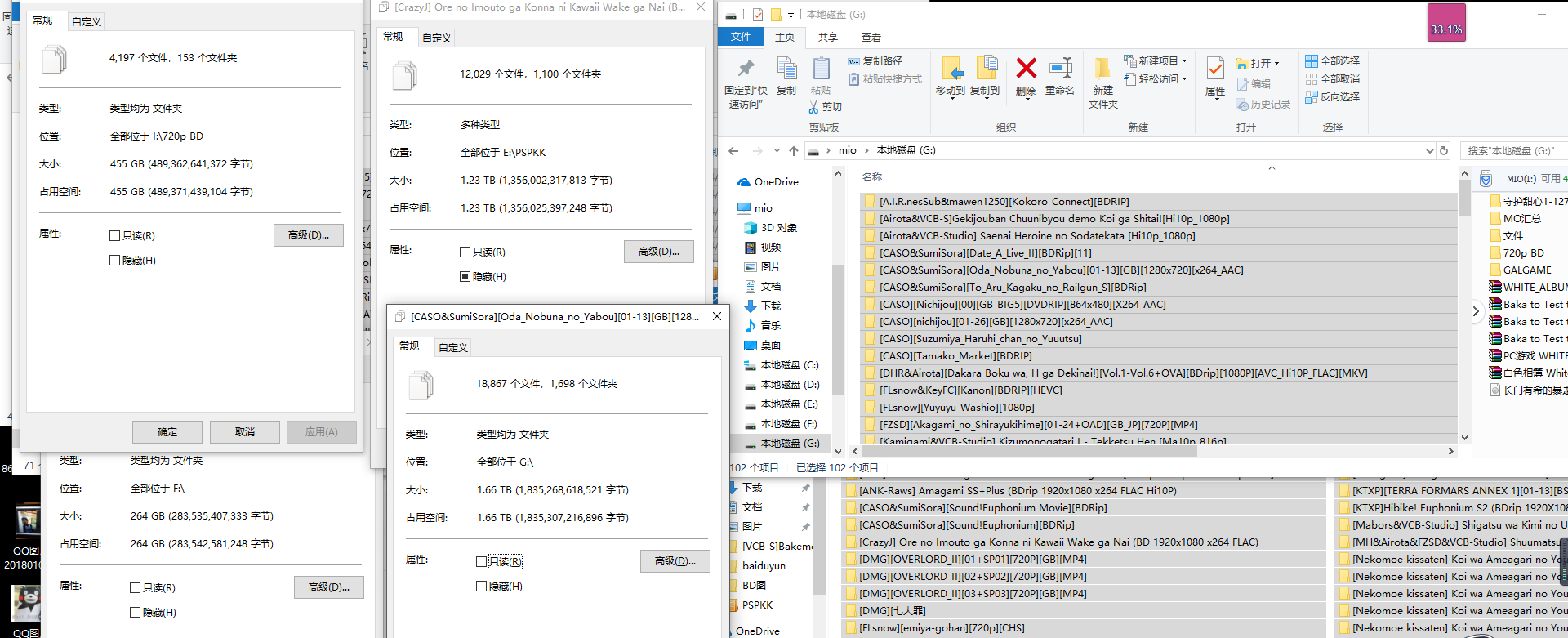Select 3D 对象 in navigation pane
The height and width of the screenshot is (638, 1568).
coord(770,228)
